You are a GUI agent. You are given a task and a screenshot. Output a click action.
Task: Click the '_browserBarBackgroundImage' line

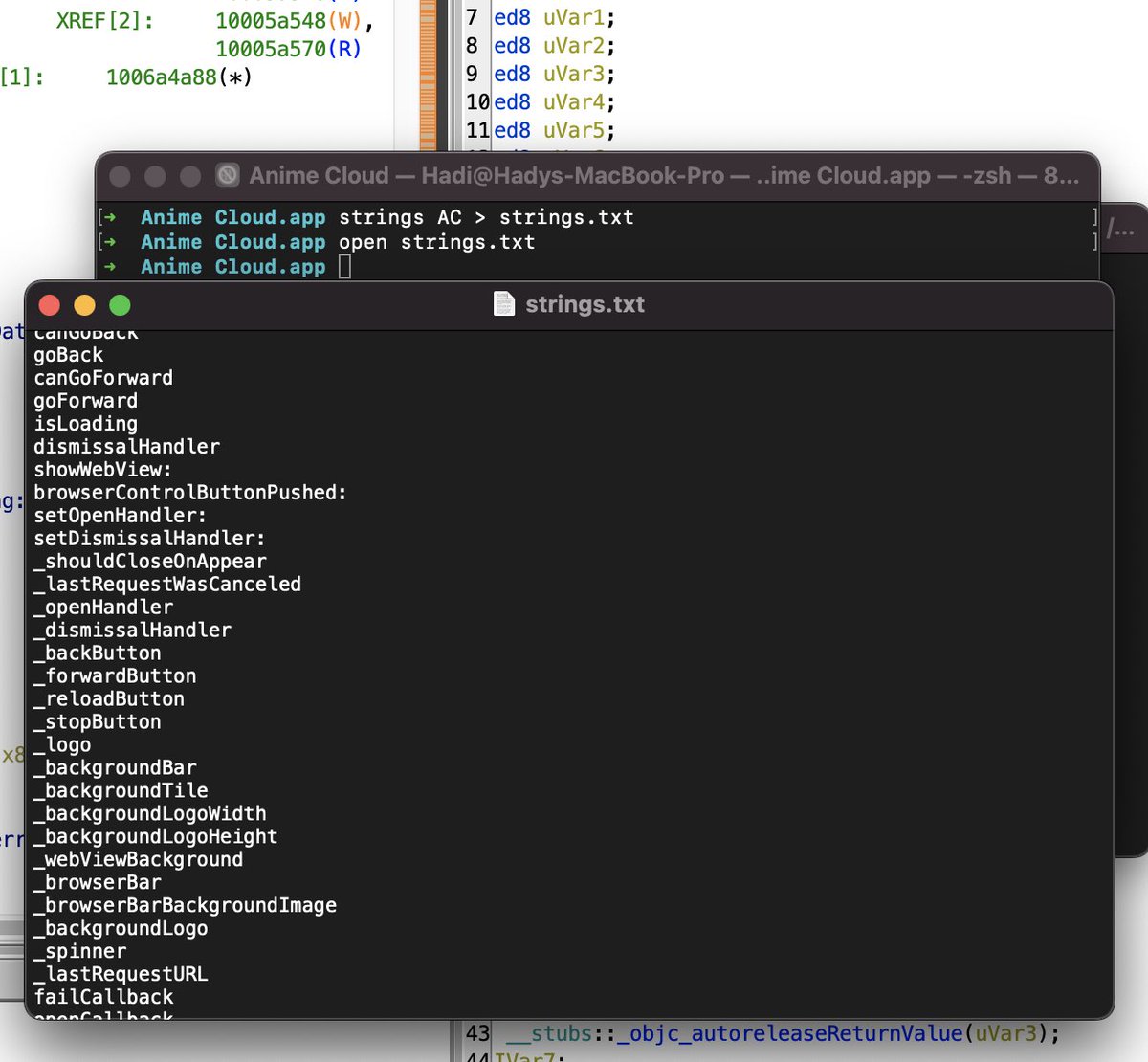pyautogui.click(x=185, y=906)
